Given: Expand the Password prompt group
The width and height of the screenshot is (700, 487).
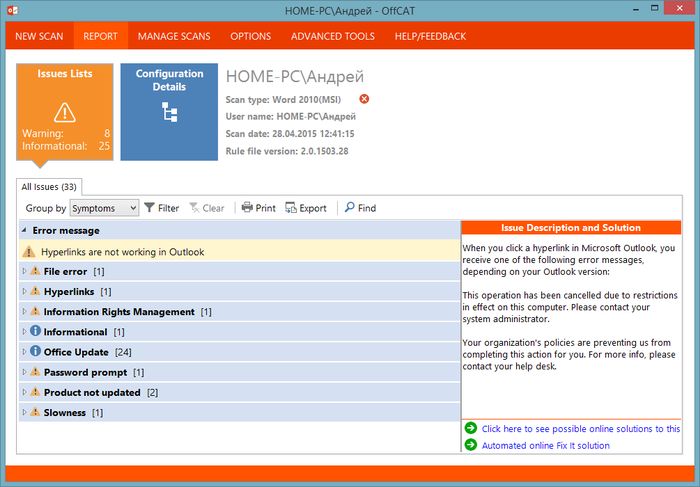Looking at the screenshot, I should [x=25, y=372].
